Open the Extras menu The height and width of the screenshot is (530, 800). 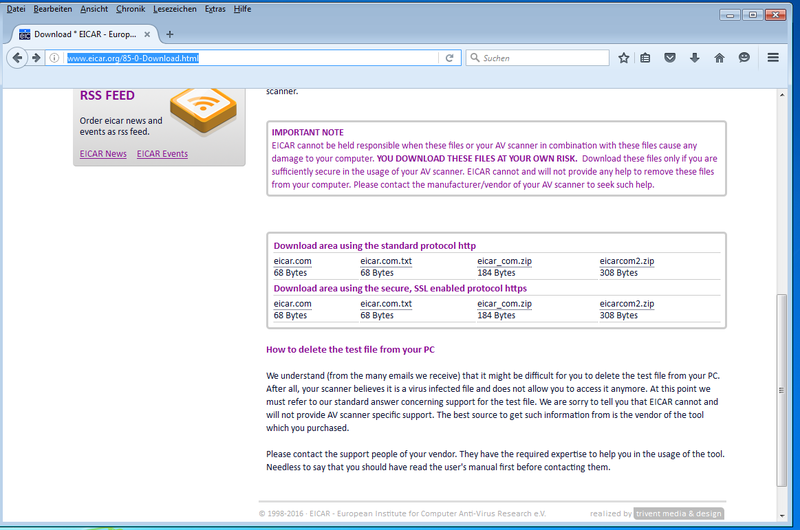[215, 8]
